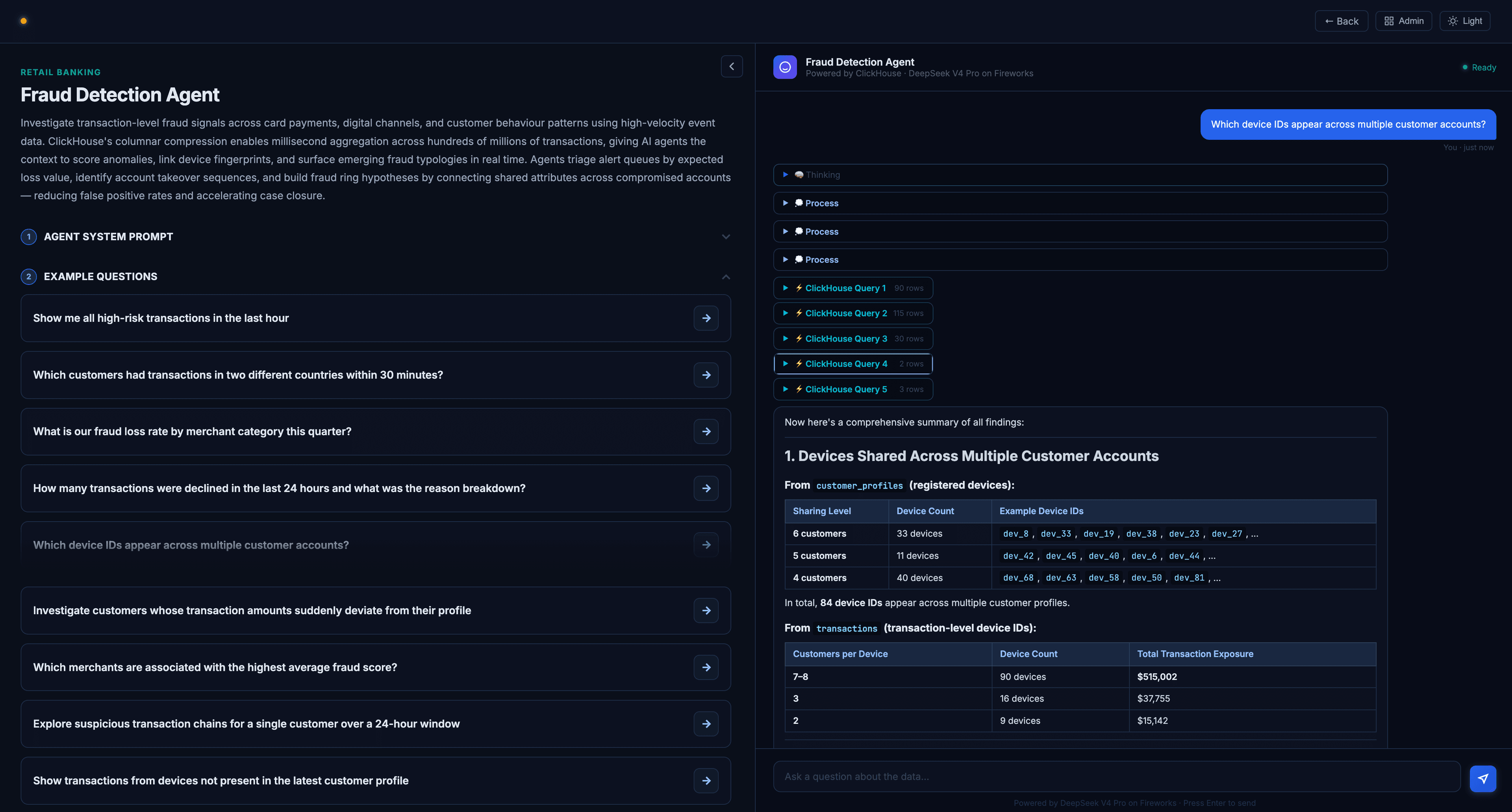Go Back using the header button

(x=1341, y=21)
